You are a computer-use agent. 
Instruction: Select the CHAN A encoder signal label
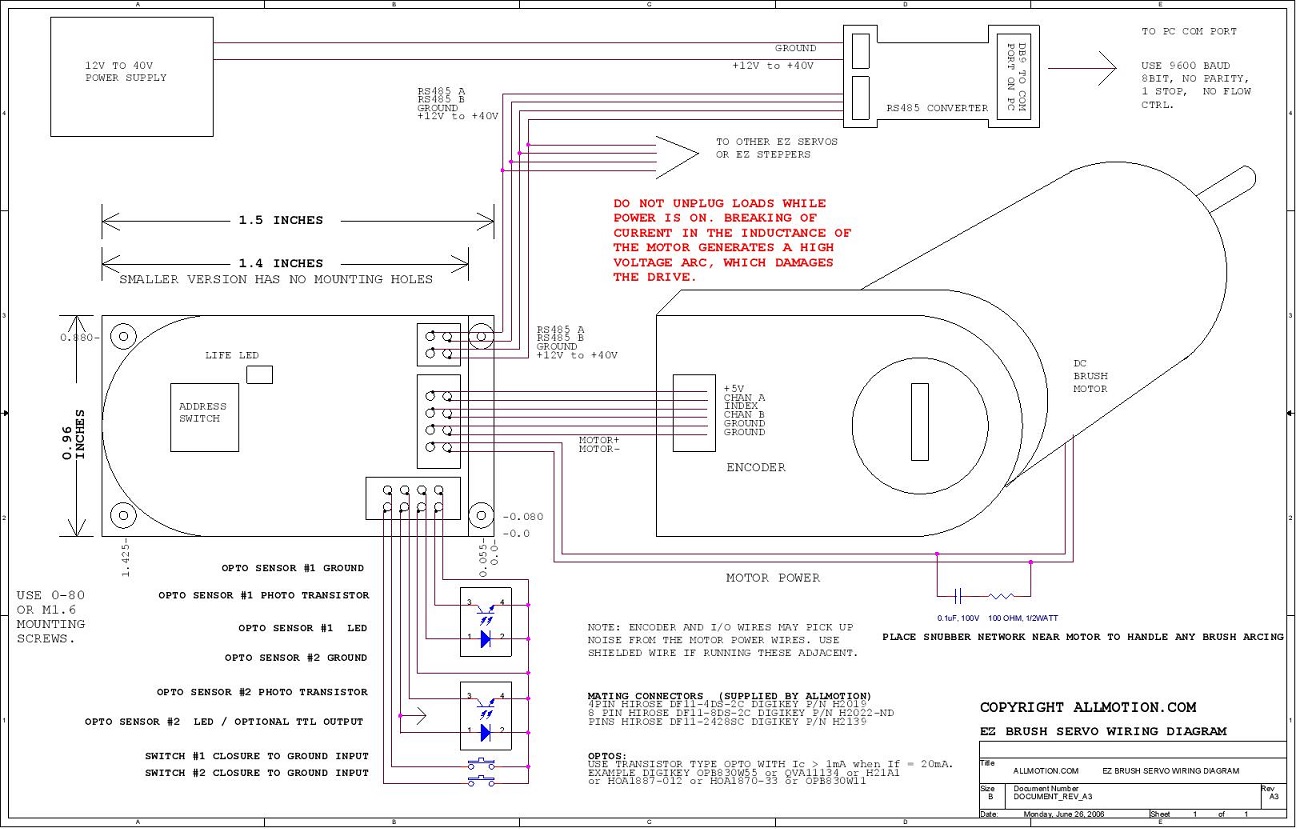pyautogui.click(x=745, y=398)
